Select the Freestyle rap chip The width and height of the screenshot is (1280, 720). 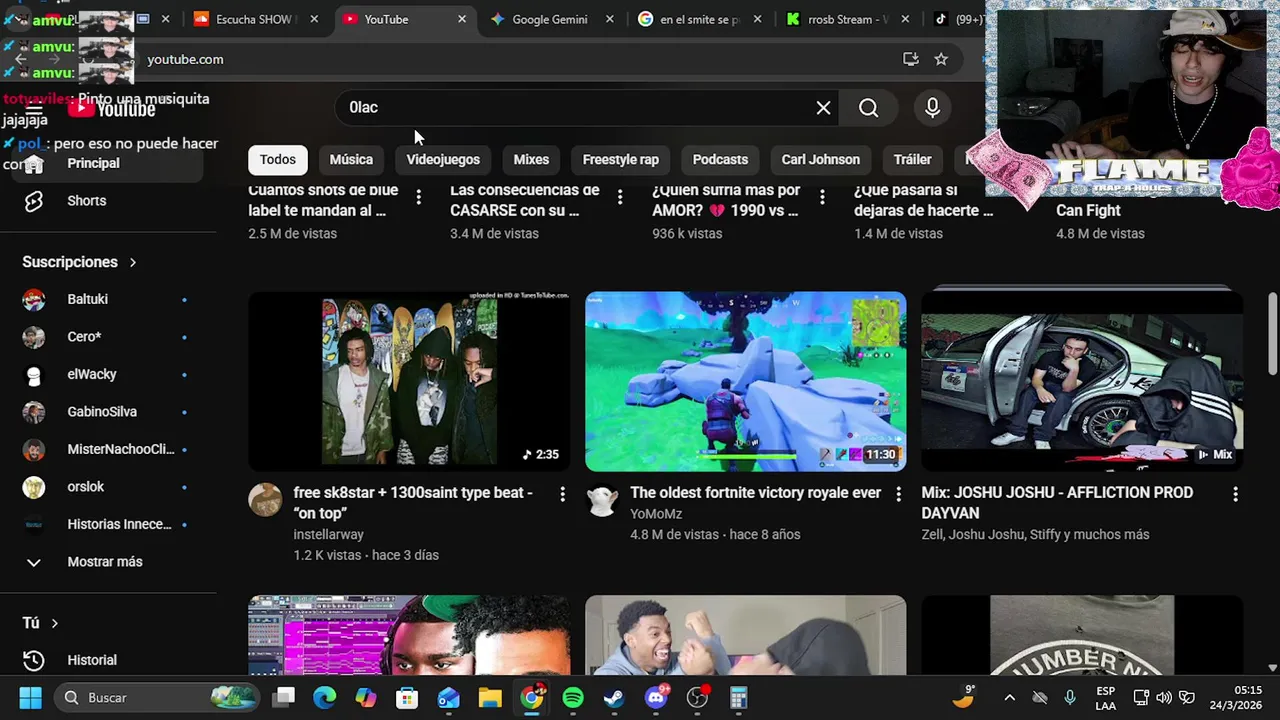point(621,159)
